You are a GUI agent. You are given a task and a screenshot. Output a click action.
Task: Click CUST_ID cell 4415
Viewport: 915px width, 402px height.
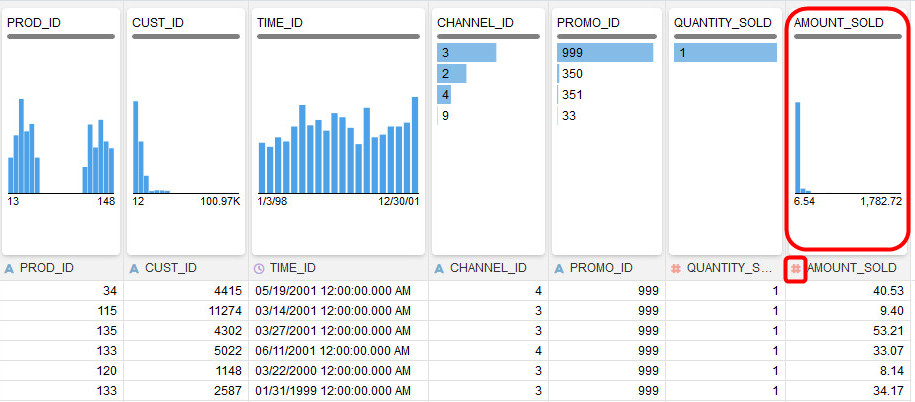pyautogui.click(x=186, y=291)
